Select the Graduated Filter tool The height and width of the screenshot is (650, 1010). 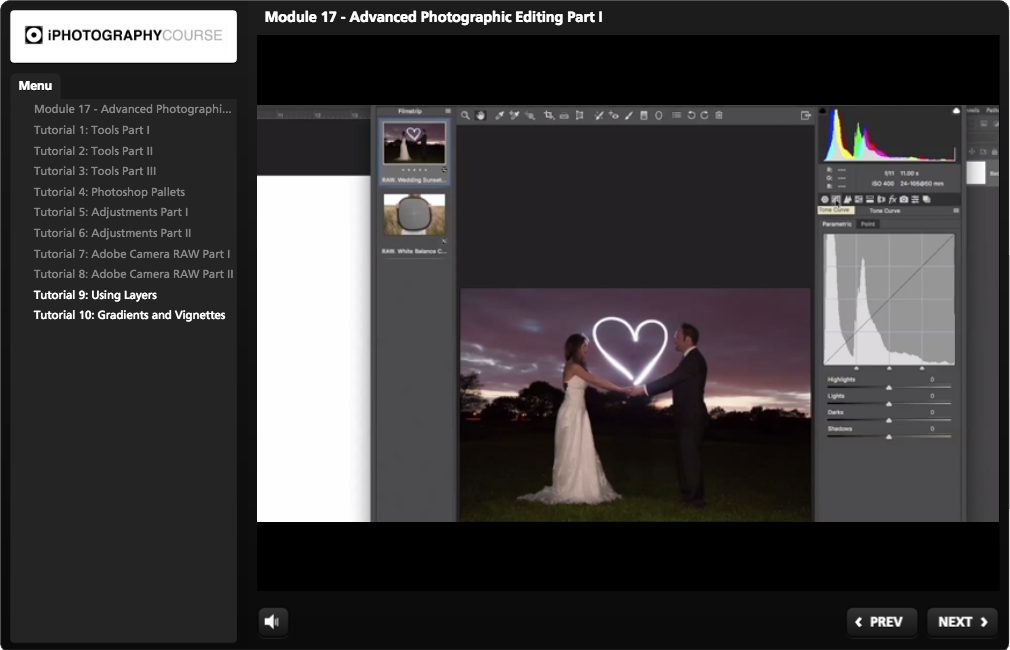(643, 115)
